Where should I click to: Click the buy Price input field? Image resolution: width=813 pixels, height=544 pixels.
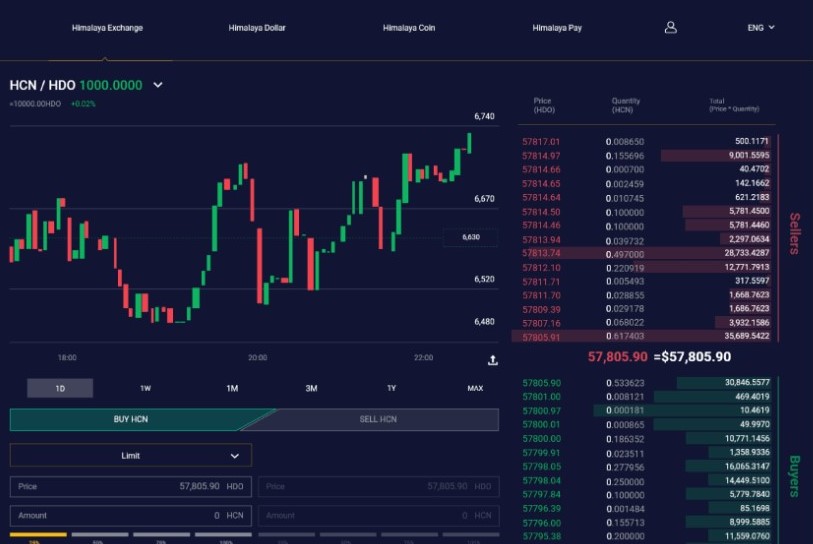131,486
